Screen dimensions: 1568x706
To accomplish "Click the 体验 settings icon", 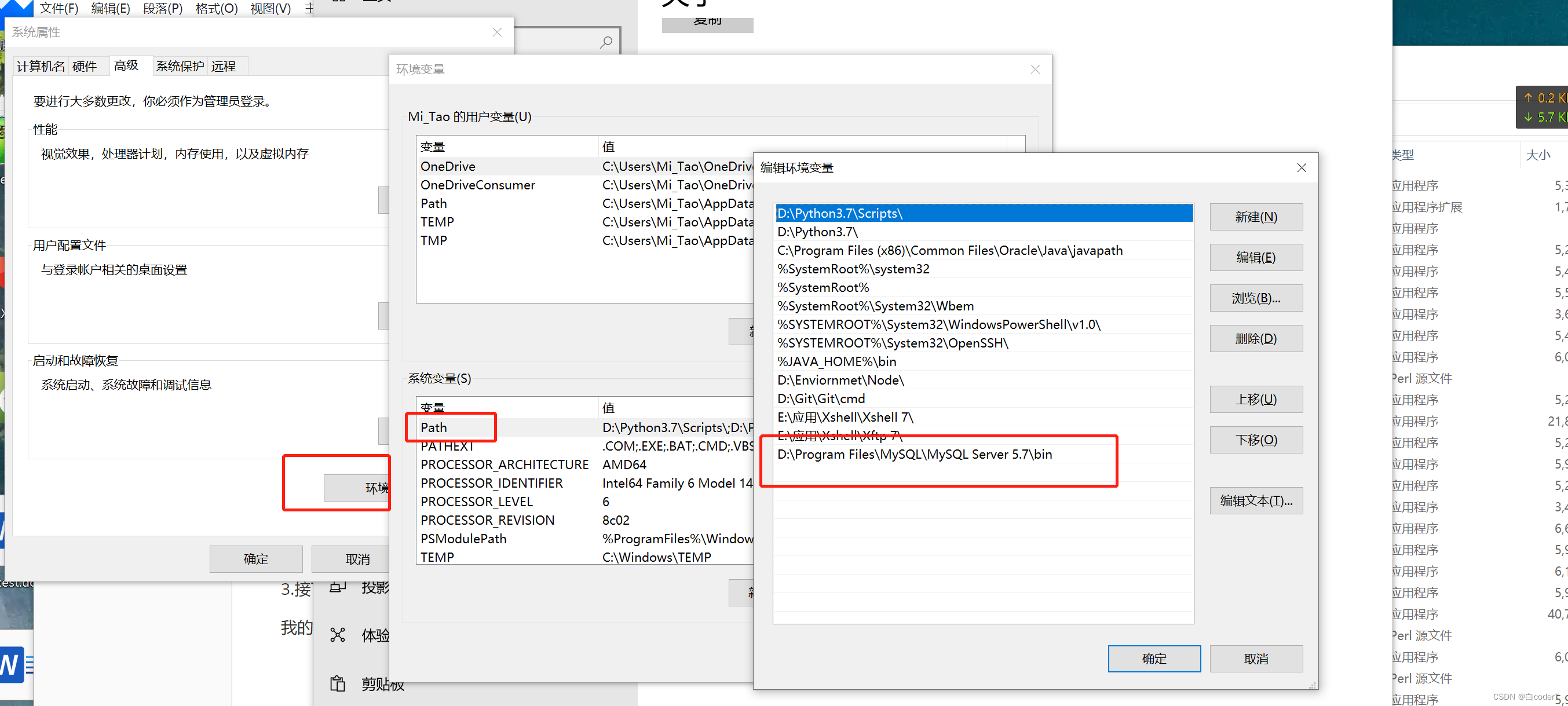I will [337, 635].
